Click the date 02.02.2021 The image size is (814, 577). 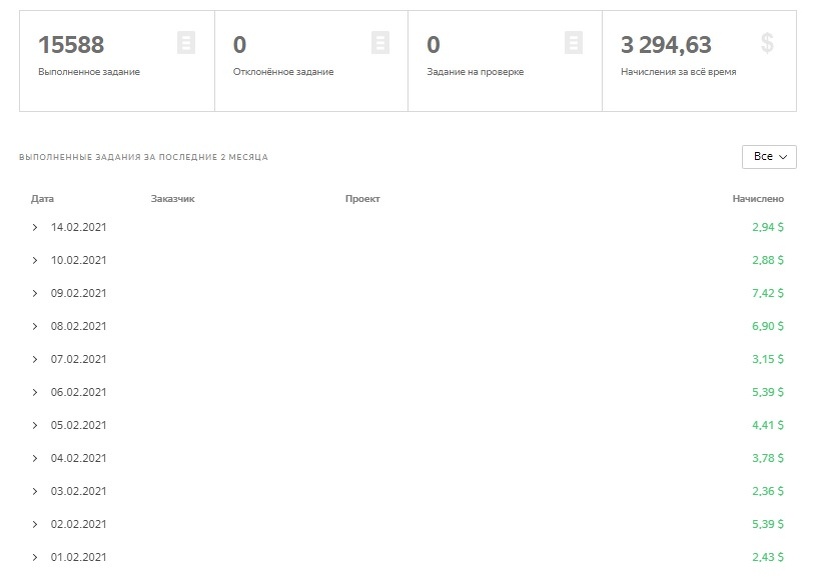[78, 524]
